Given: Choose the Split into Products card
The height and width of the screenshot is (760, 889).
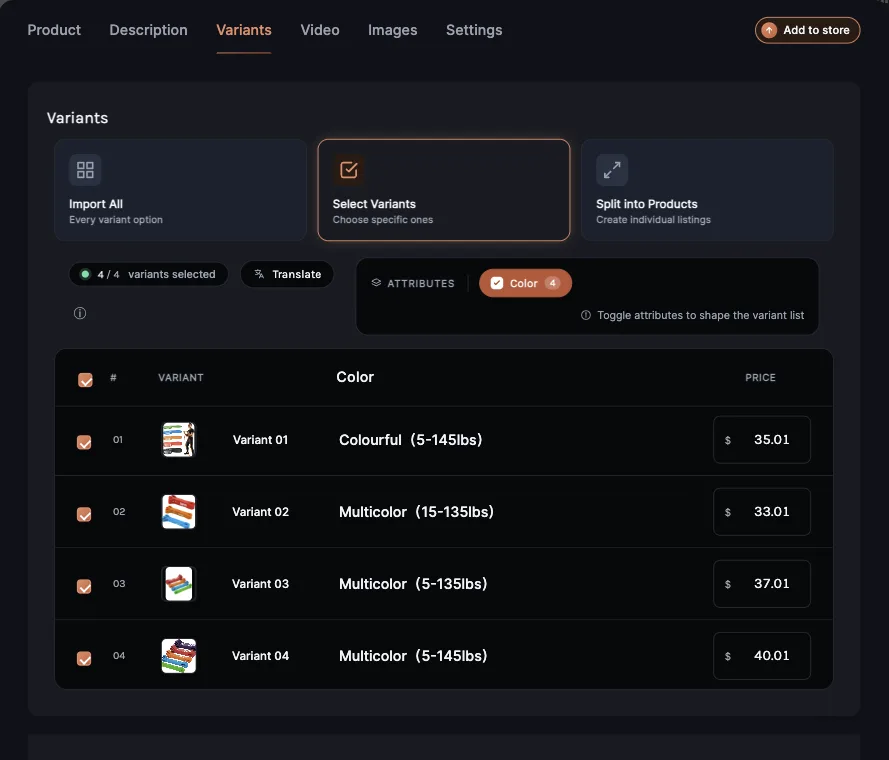Looking at the screenshot, I should tap(707, 190).
